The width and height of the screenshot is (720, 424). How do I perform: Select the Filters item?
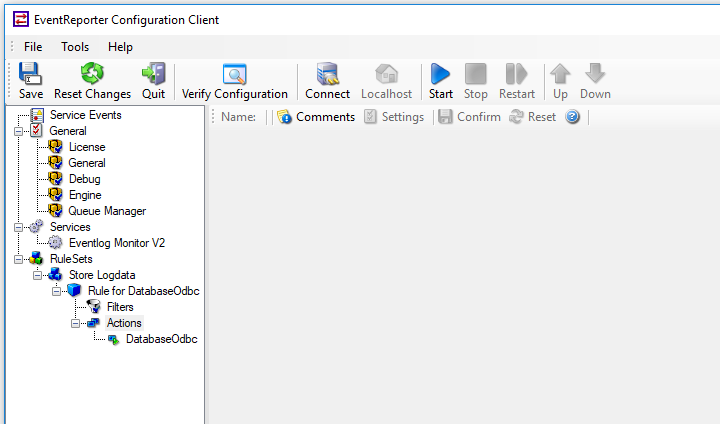tap(120, 307)
